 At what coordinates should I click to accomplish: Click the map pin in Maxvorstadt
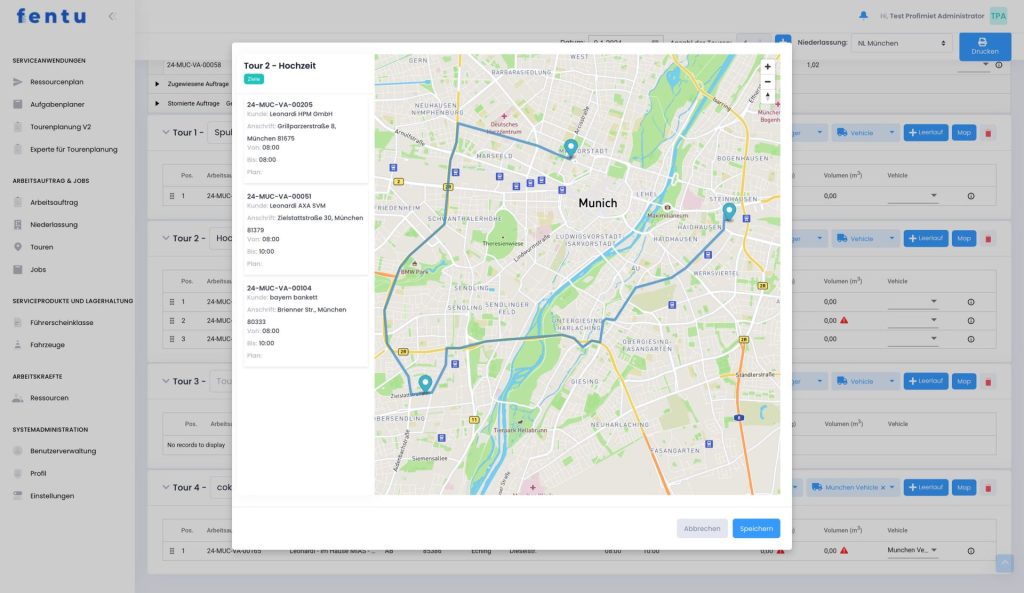570,148
